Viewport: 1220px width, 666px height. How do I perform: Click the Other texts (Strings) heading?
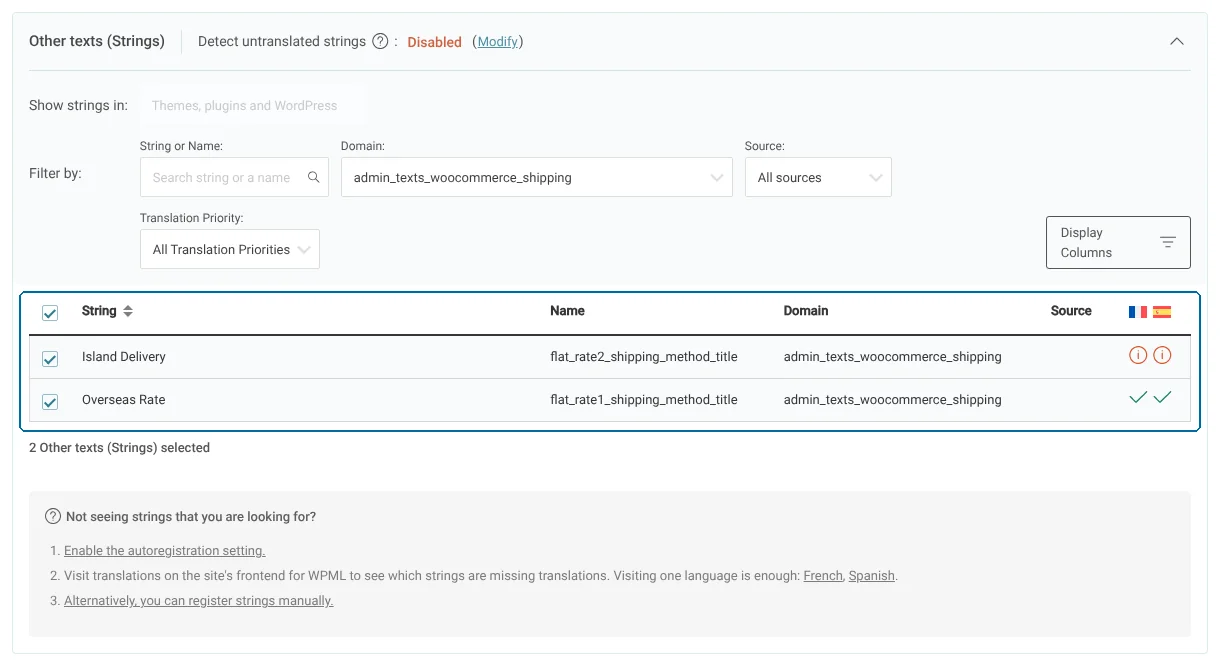coord(97,41)
